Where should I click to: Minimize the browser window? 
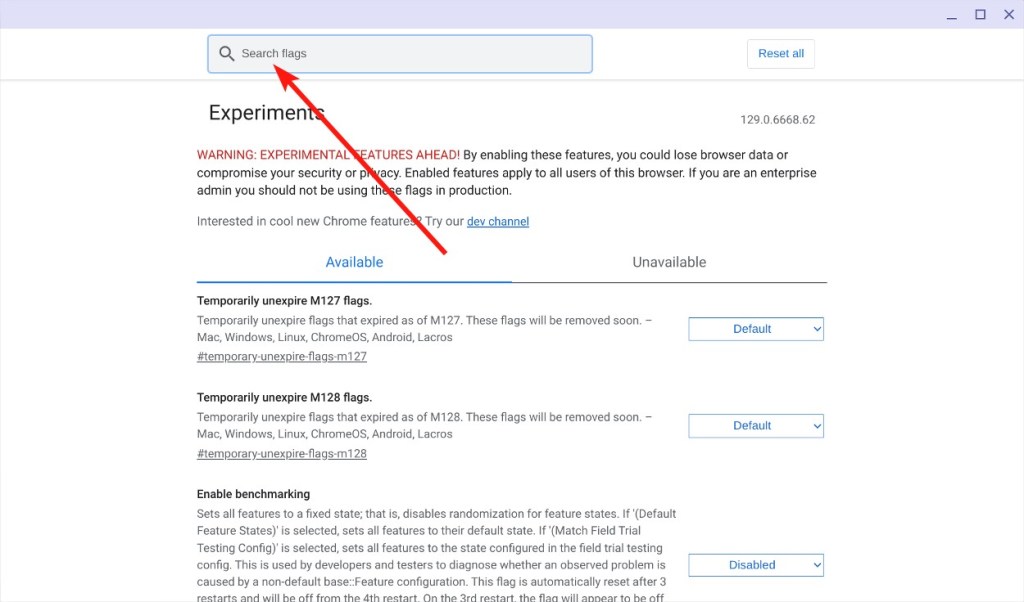(952, 15)
